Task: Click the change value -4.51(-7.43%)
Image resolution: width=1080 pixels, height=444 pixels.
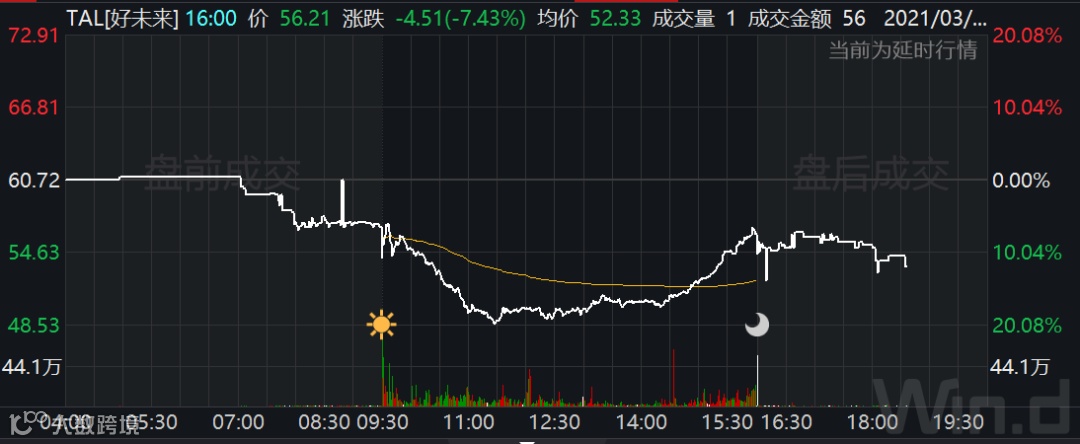Action: [x=460, y=19]
